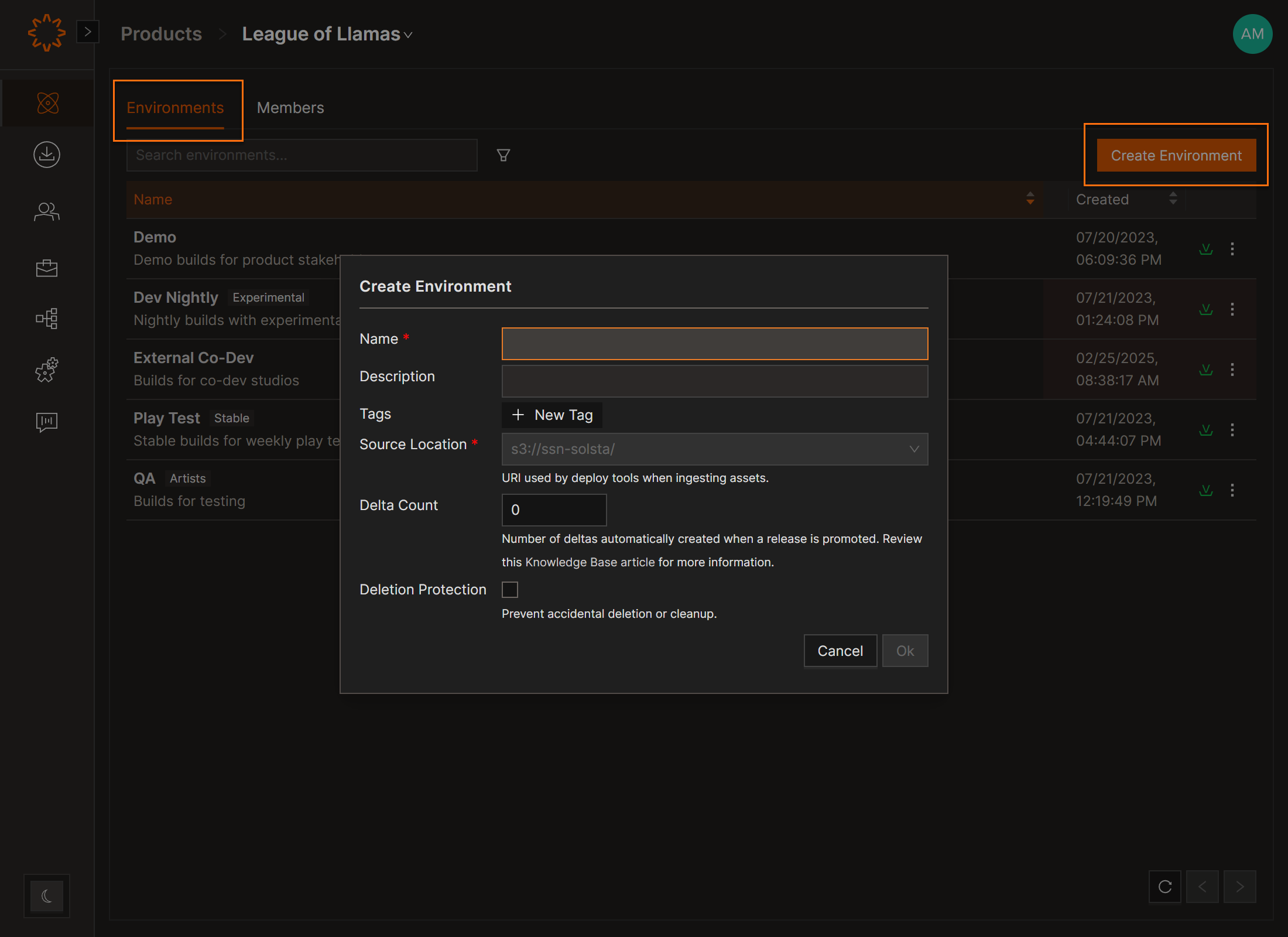Open the users group sidebar icon
This screenshot has width=1288, height=937.
tap(47, 211)
